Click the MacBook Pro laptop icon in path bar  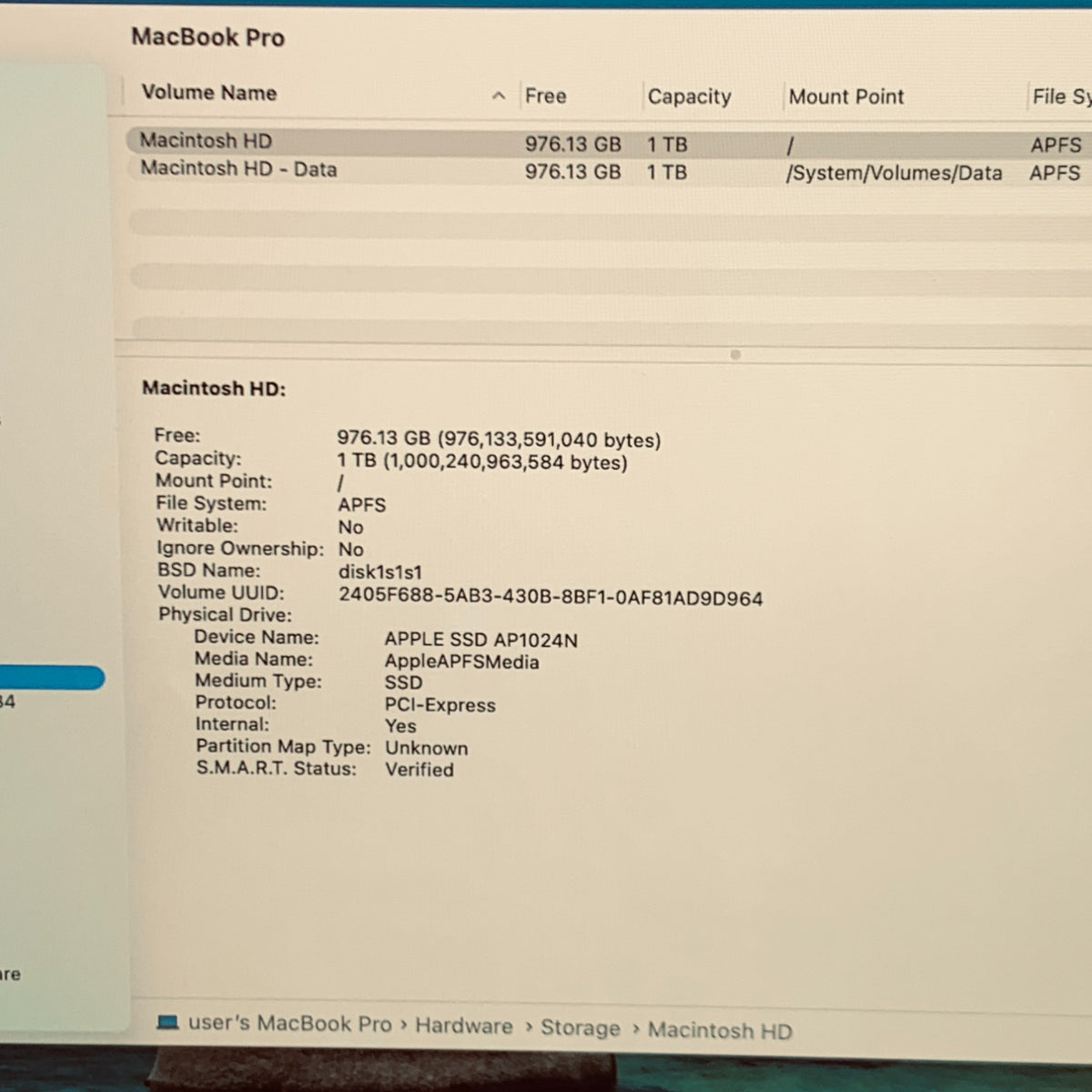click(167, 1022)
